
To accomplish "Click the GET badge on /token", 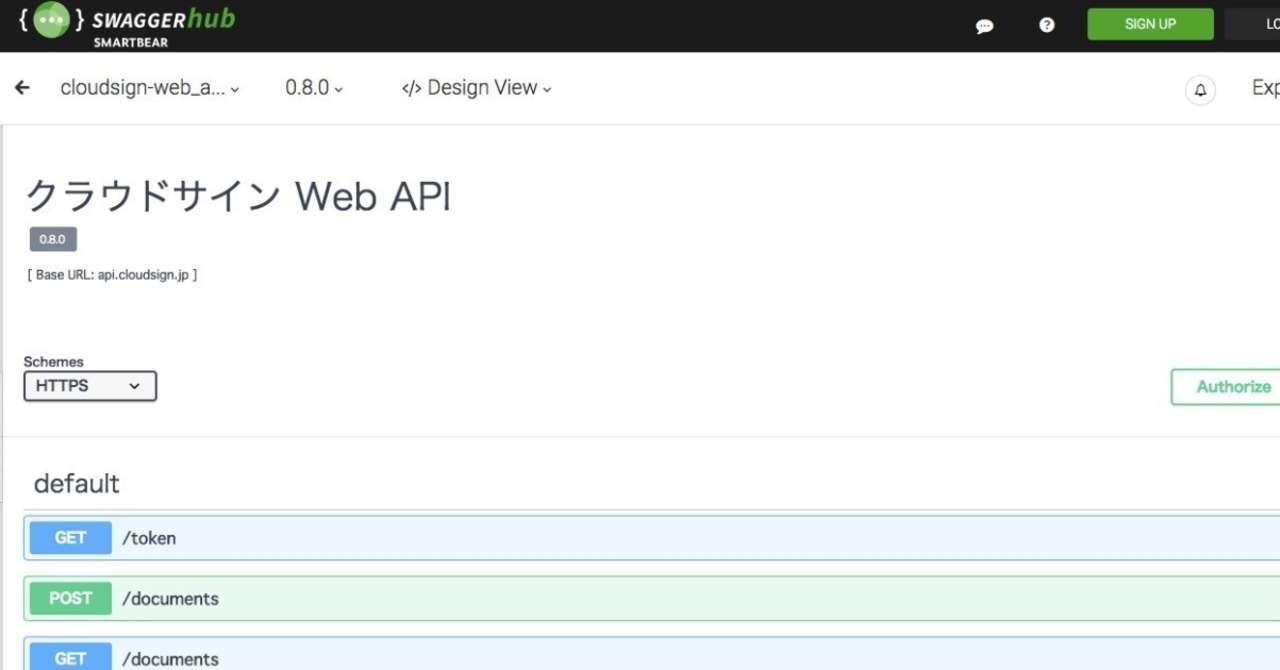I will click(70, 538).
